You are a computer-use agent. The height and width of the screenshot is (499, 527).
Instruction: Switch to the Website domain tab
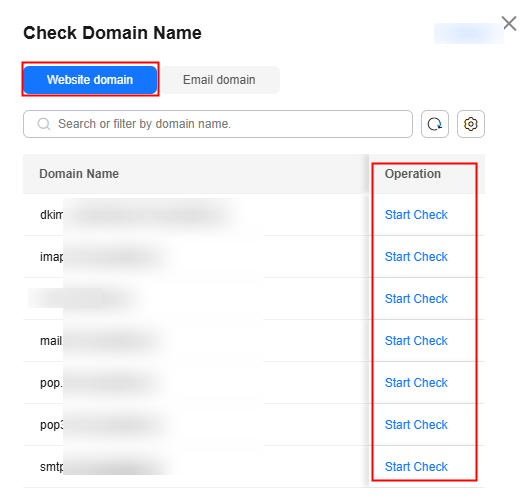[90, 80]
